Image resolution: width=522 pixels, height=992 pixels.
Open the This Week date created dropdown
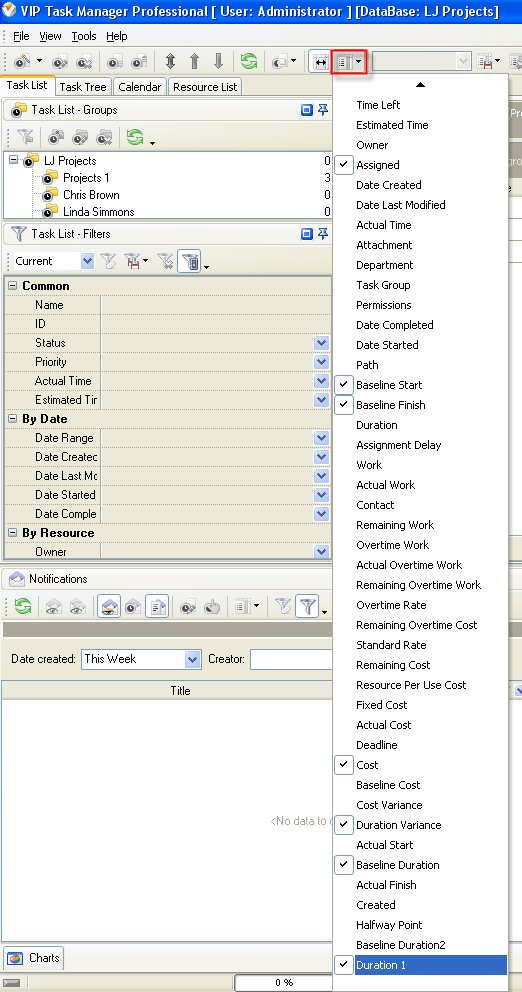(x=193, y=659)
